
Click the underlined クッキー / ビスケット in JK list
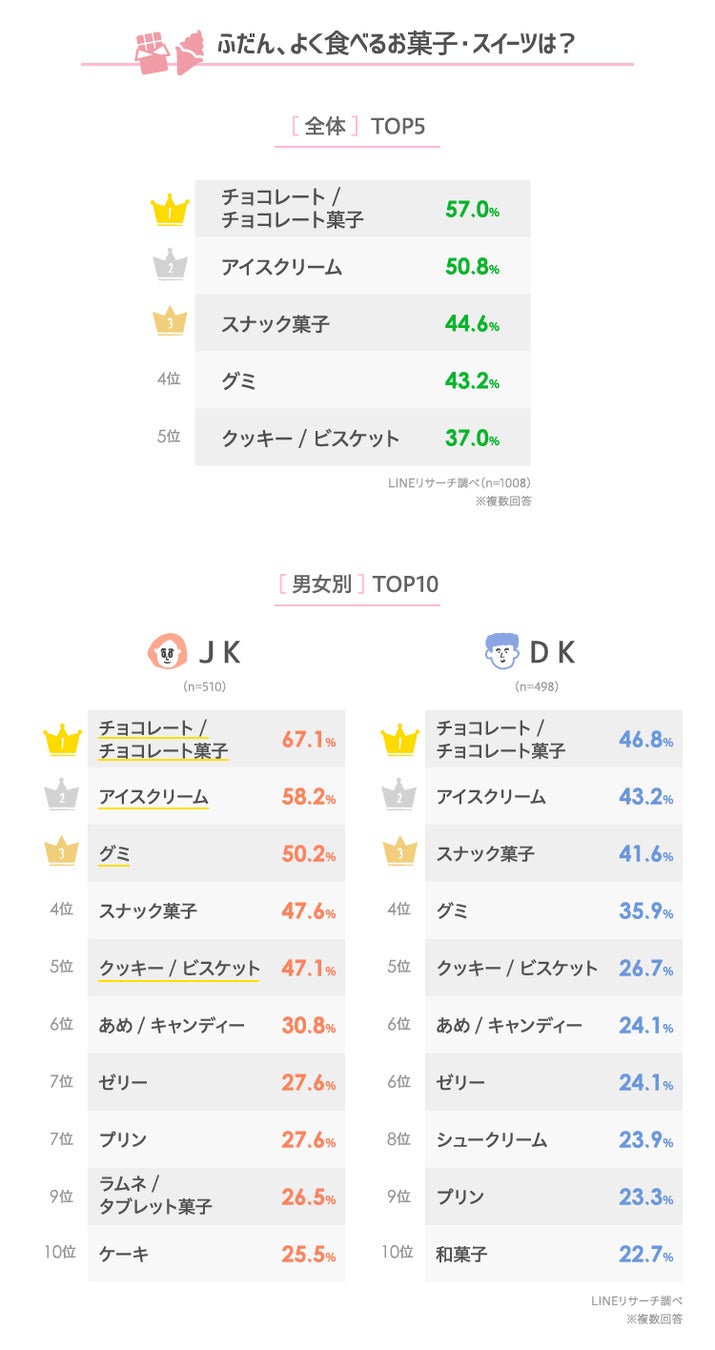pos(179,968)
